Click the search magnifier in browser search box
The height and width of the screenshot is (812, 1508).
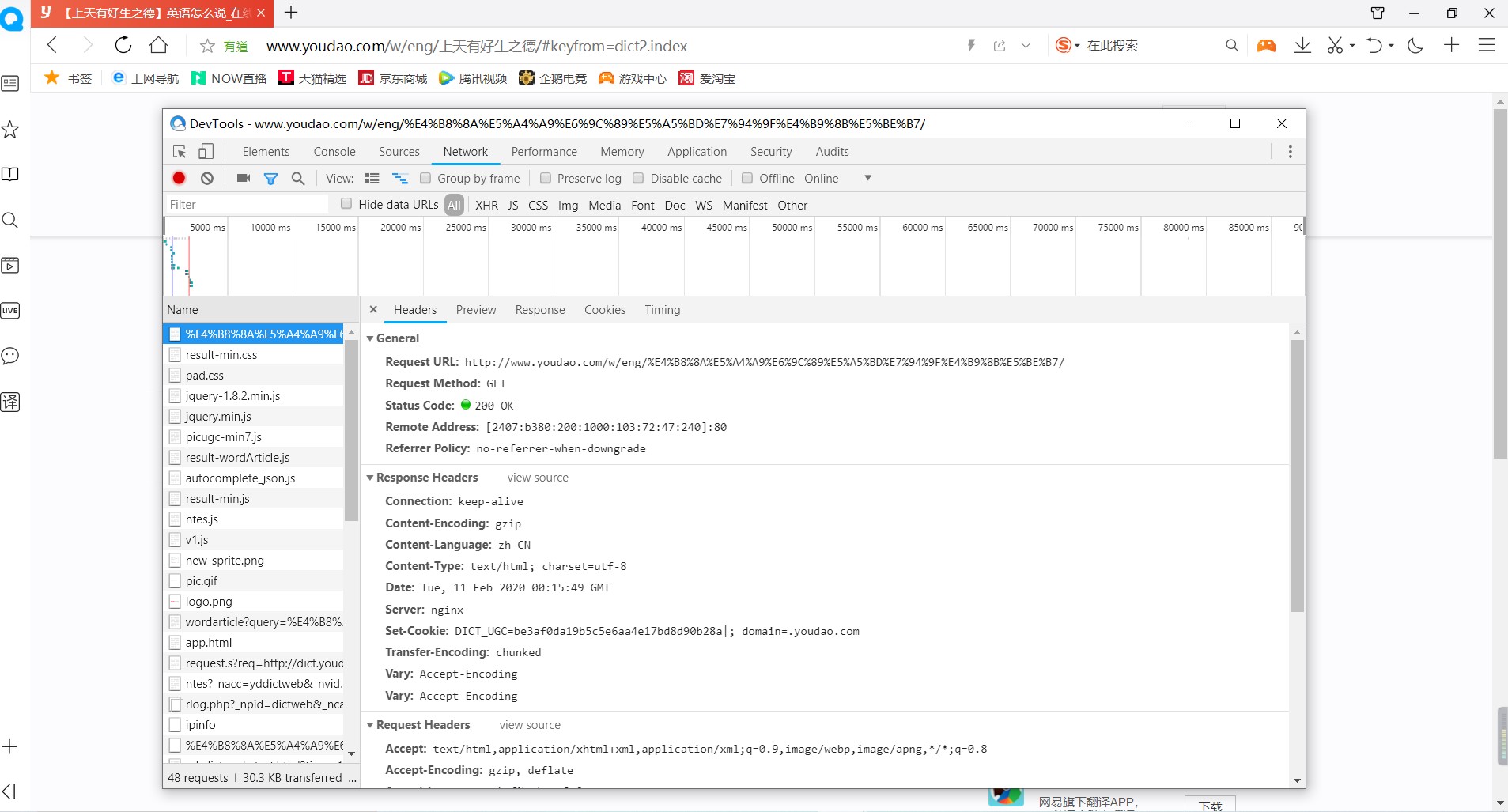point(1231,45)
